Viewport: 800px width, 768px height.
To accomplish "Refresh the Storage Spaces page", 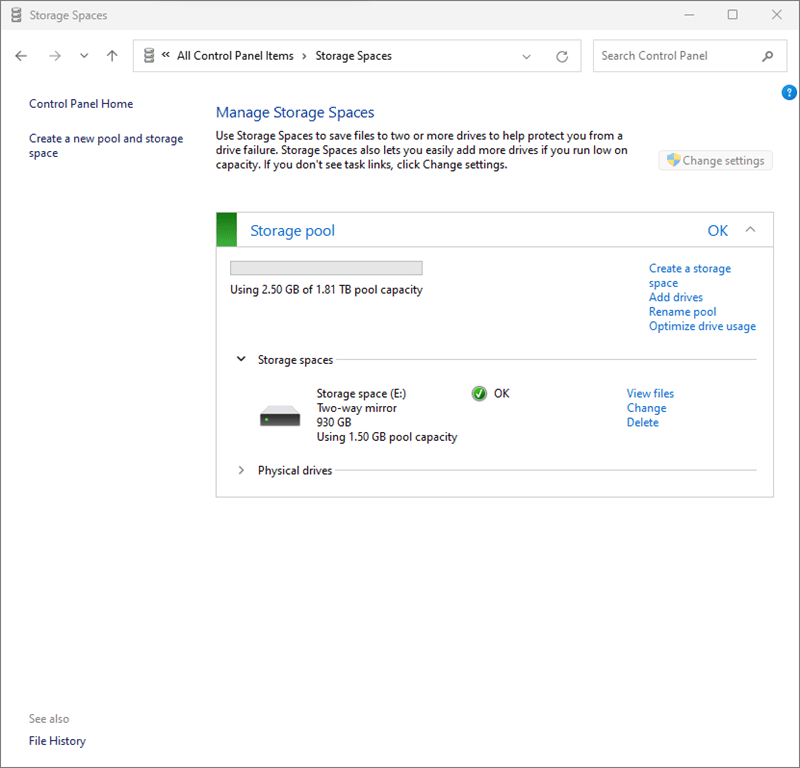I will tap(561, 56).
